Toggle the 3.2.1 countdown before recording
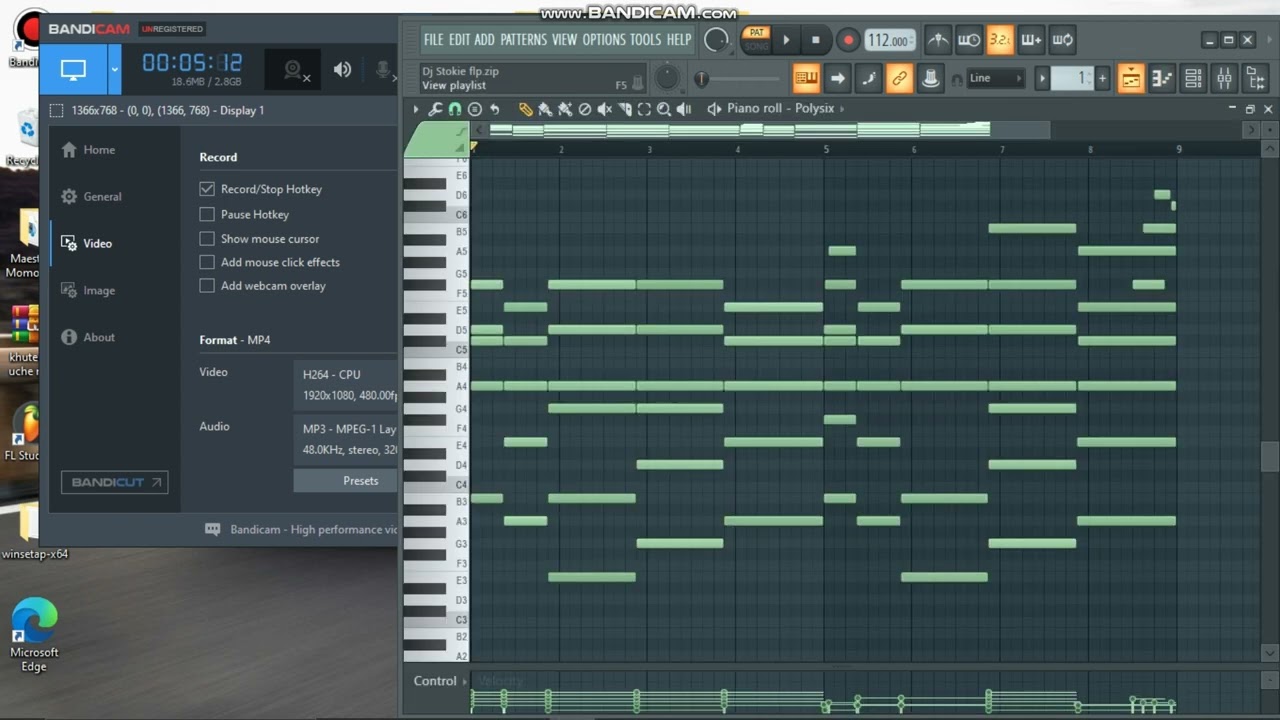Viewport: 1280px width, 720px height. tap(1000, 40)
